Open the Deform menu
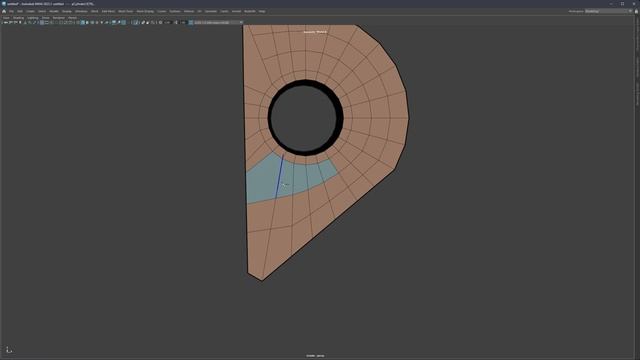The image size is (640, 360). click(189, 11)
